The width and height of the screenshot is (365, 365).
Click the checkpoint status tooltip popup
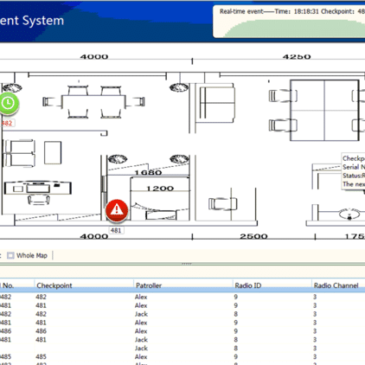[353, 171]
